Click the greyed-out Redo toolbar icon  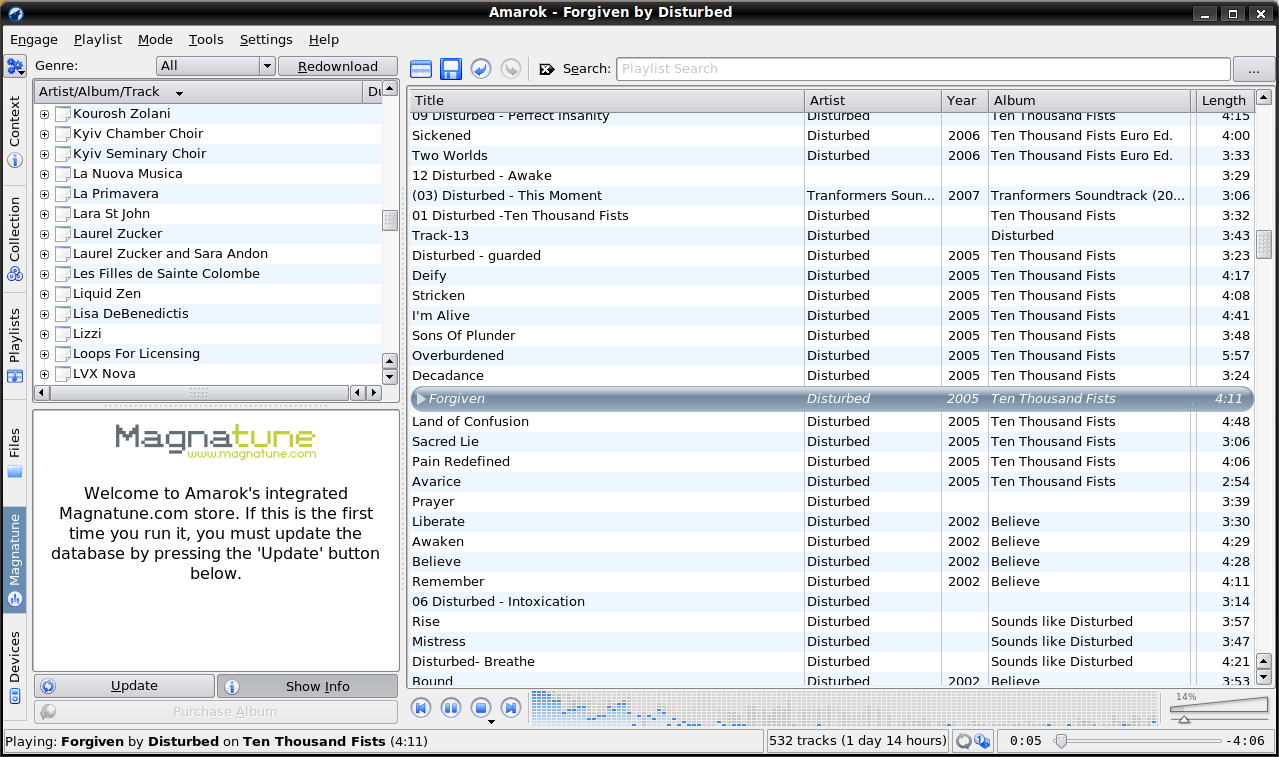click(511, 69)
